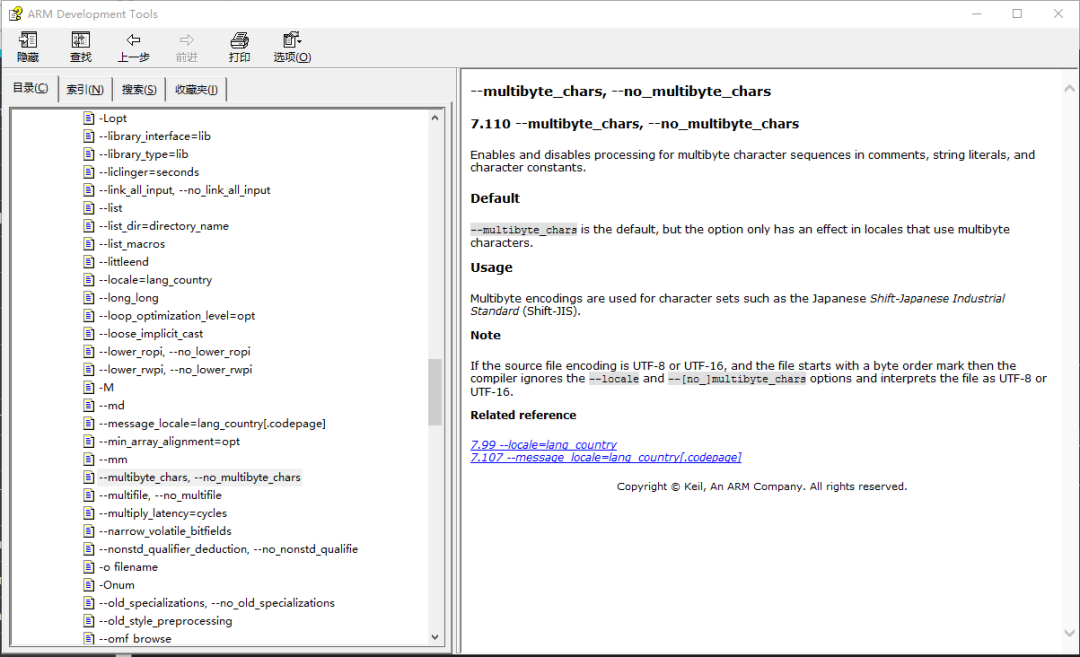Click the --locale code text in Note
Viewport: 1080px width, 657px height.
pyautogui.click(x=614, y=379)
